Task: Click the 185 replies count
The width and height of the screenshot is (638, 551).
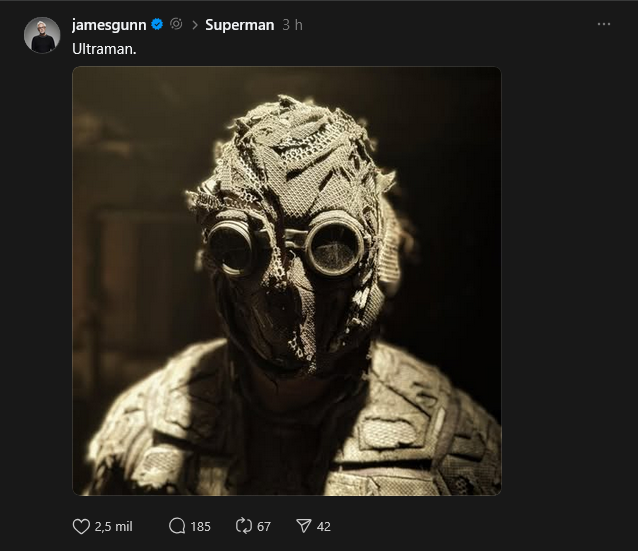Action: 201,527
